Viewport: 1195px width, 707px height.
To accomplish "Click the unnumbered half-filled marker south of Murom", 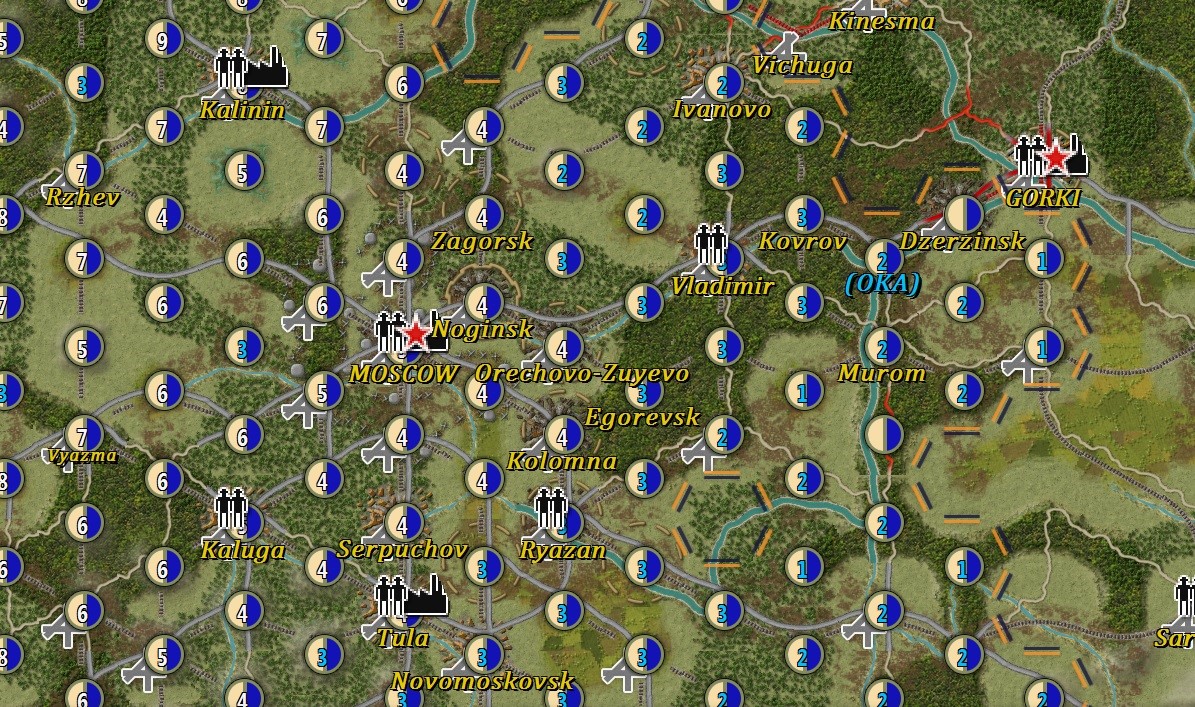I will coord(883,434).
